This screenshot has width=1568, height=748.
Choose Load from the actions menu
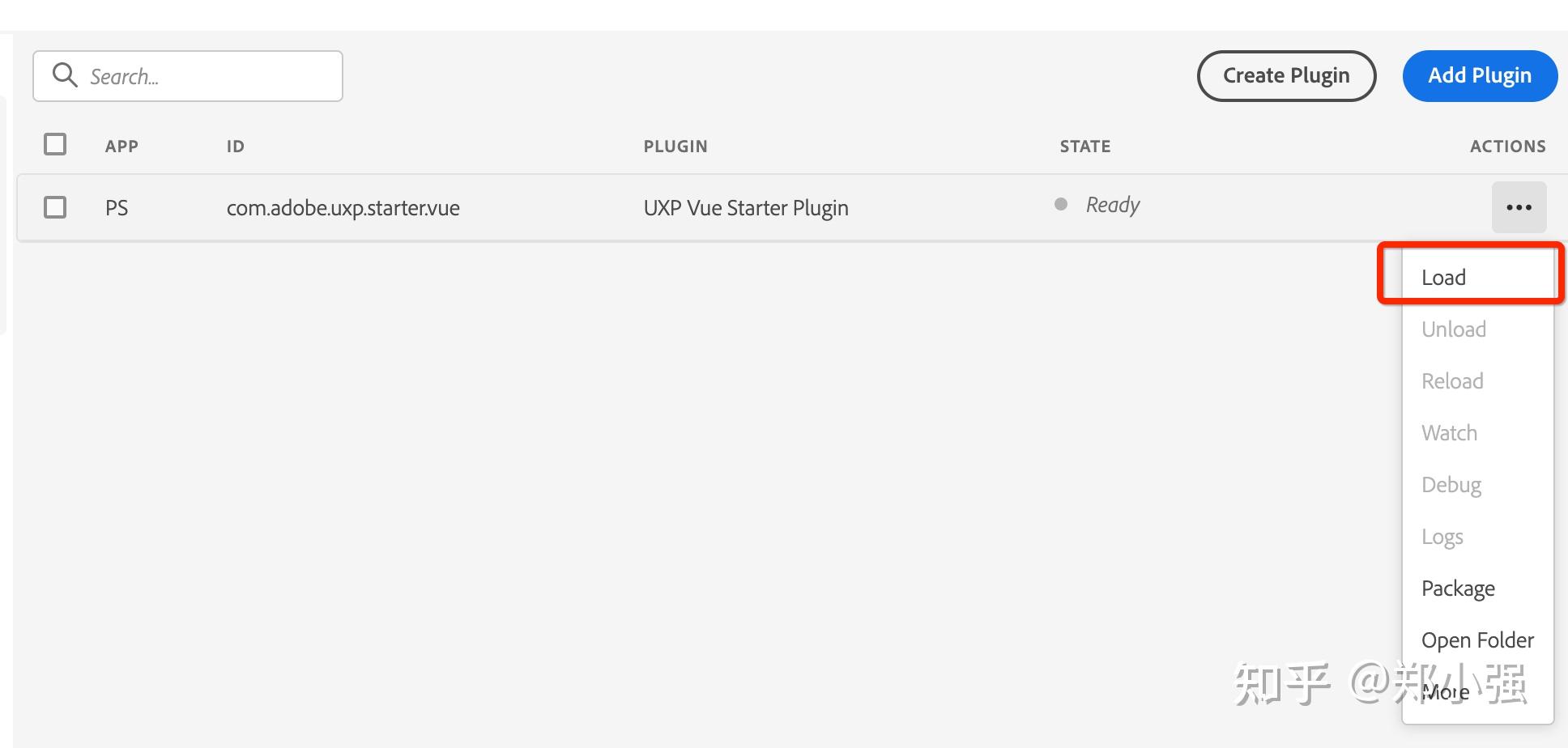pos(1443,278)
